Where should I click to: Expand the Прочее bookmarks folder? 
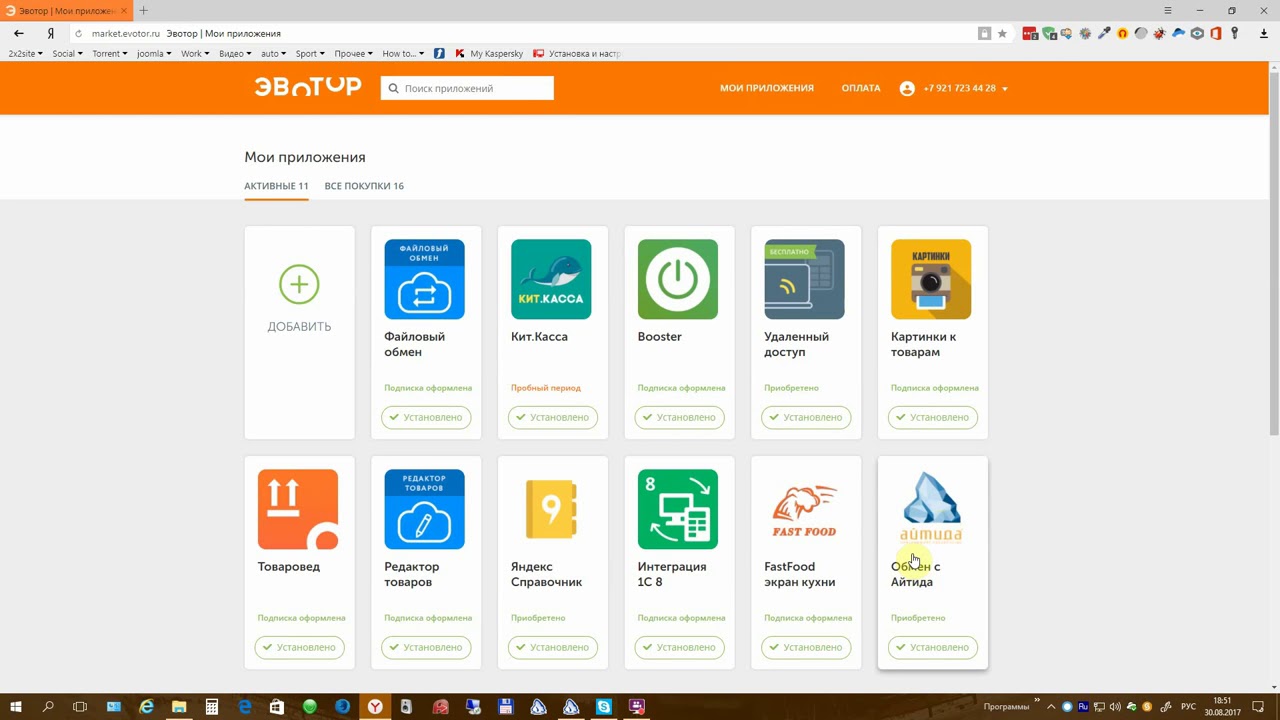coord(353,54)
